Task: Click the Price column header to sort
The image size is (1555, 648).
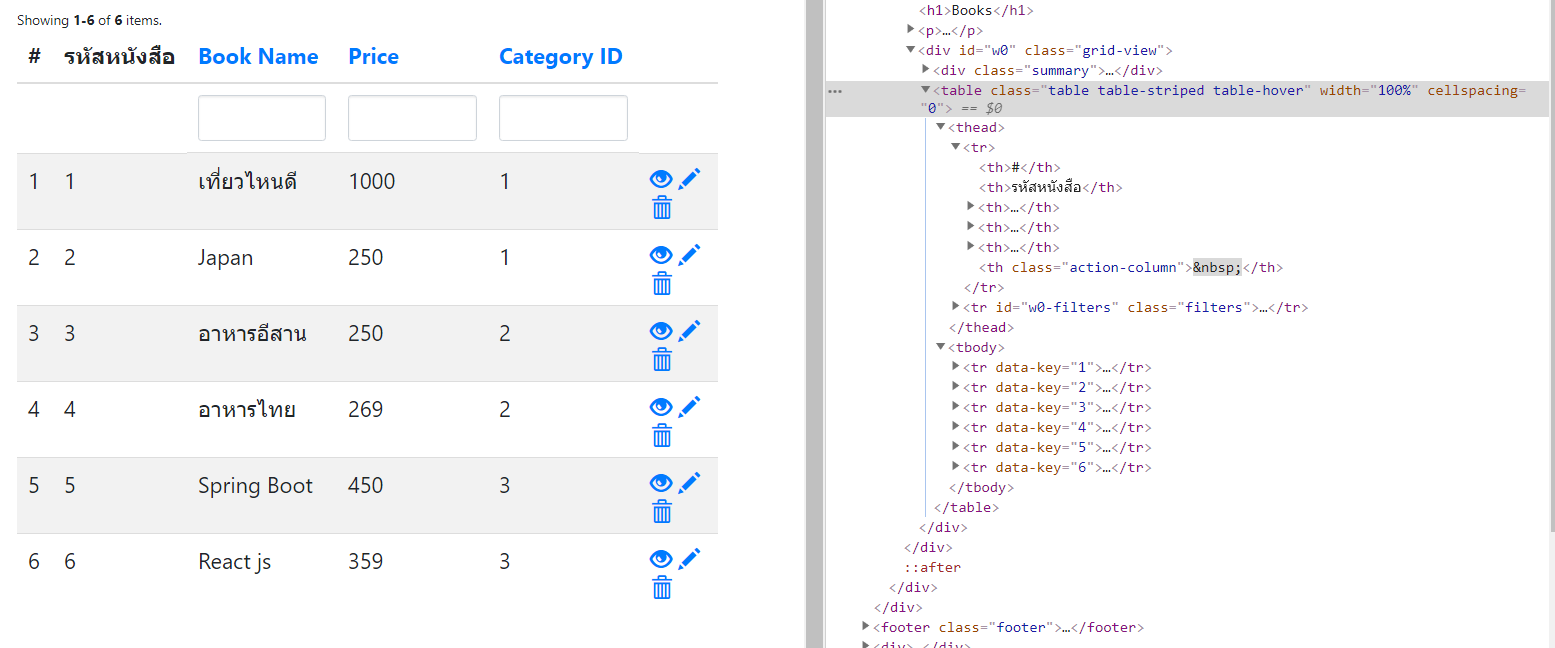Action: pyautogui.click(x=373, y=56)
